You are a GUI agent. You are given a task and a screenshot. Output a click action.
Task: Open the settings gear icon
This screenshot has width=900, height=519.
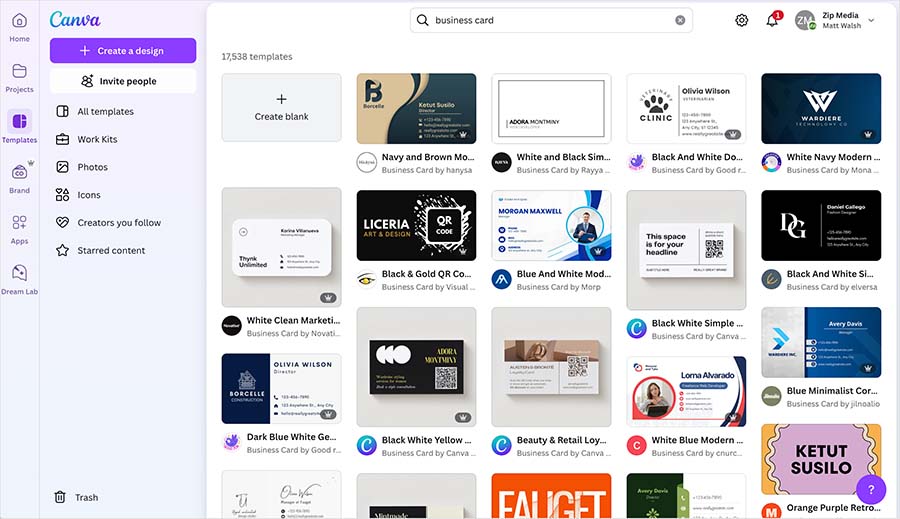742,20
